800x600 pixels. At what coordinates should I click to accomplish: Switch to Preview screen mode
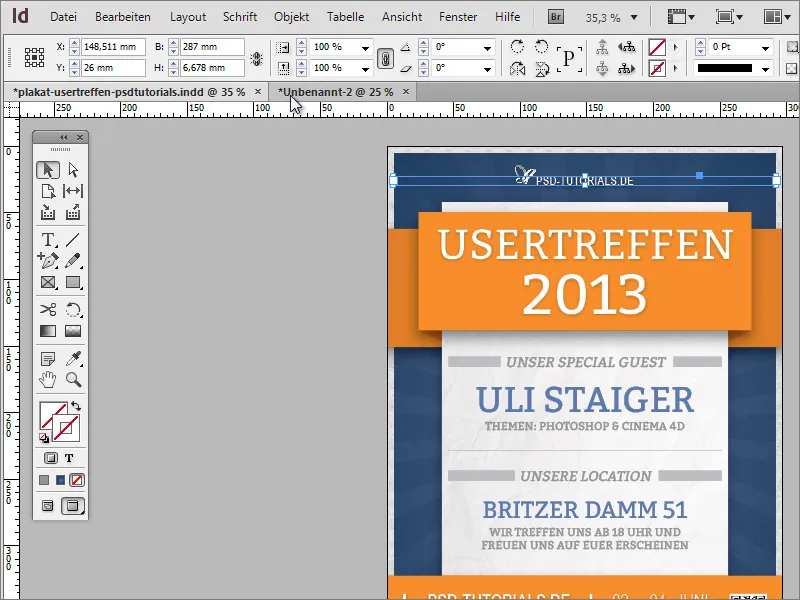(x=73, y=507)
